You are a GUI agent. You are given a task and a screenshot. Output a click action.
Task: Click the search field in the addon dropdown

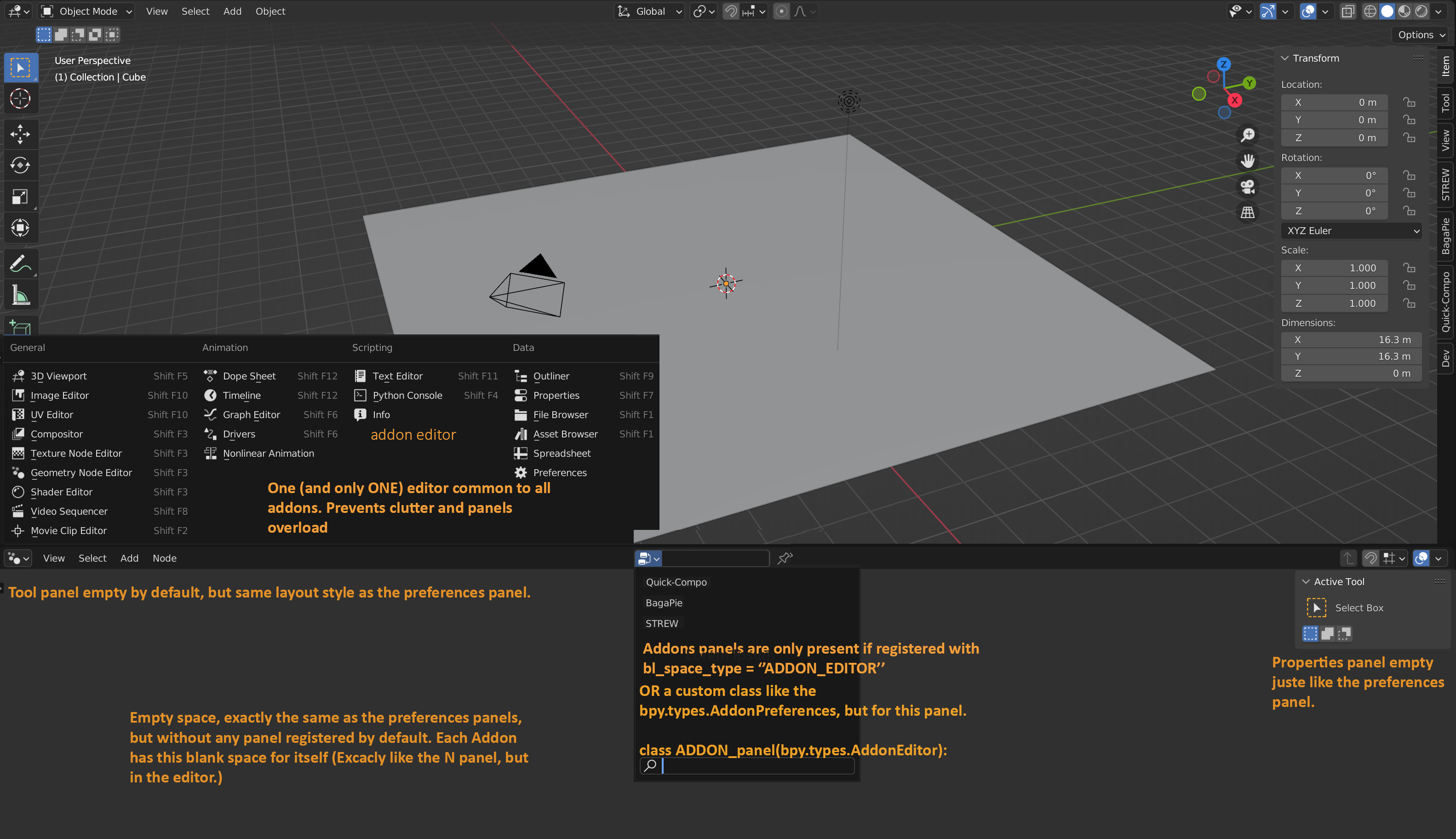747,766
